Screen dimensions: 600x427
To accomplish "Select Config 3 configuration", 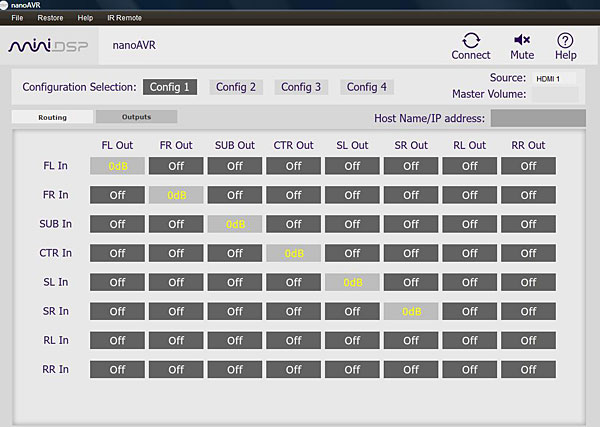I will (301, 87).
